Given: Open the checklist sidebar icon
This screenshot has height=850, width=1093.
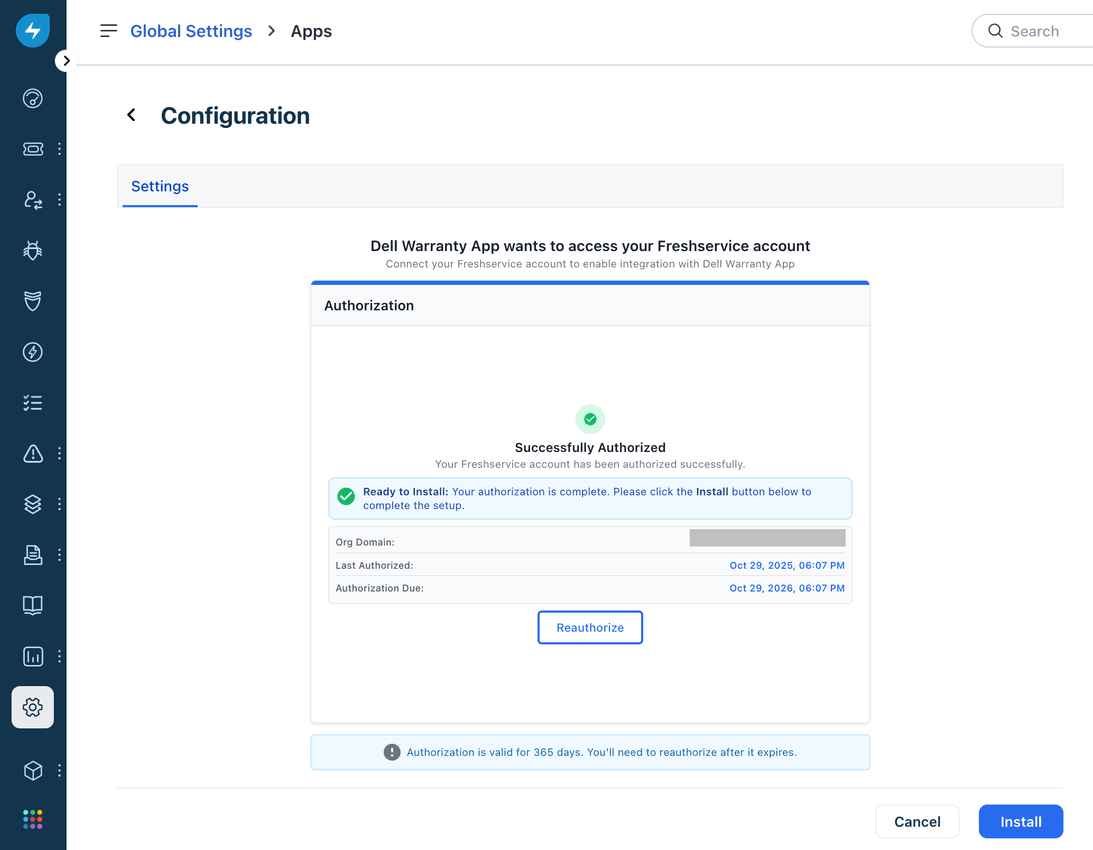Looking at the screenshot, I should 32,402.
